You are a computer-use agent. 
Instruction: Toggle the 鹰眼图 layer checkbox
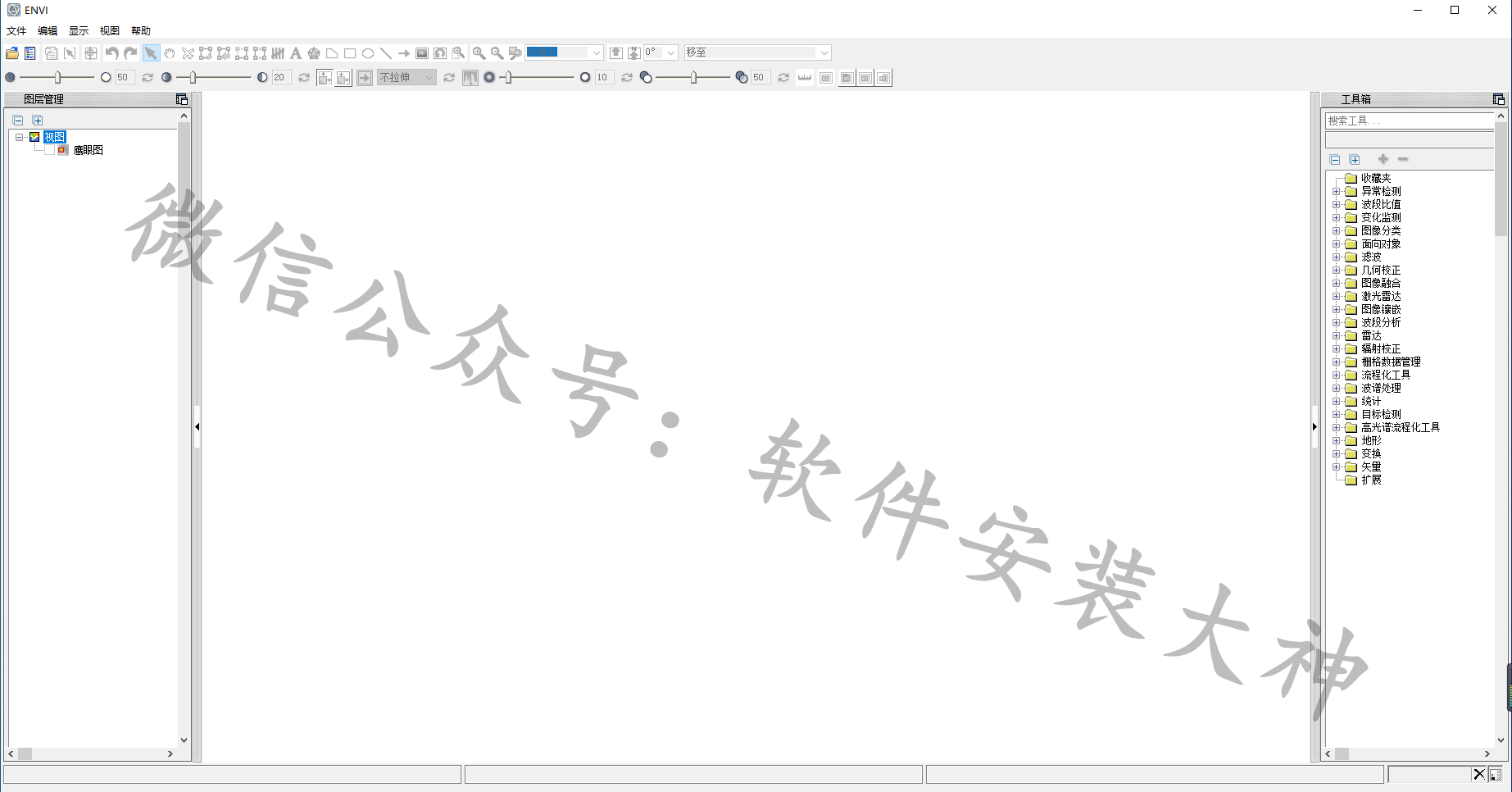click(x=49, y=150)
